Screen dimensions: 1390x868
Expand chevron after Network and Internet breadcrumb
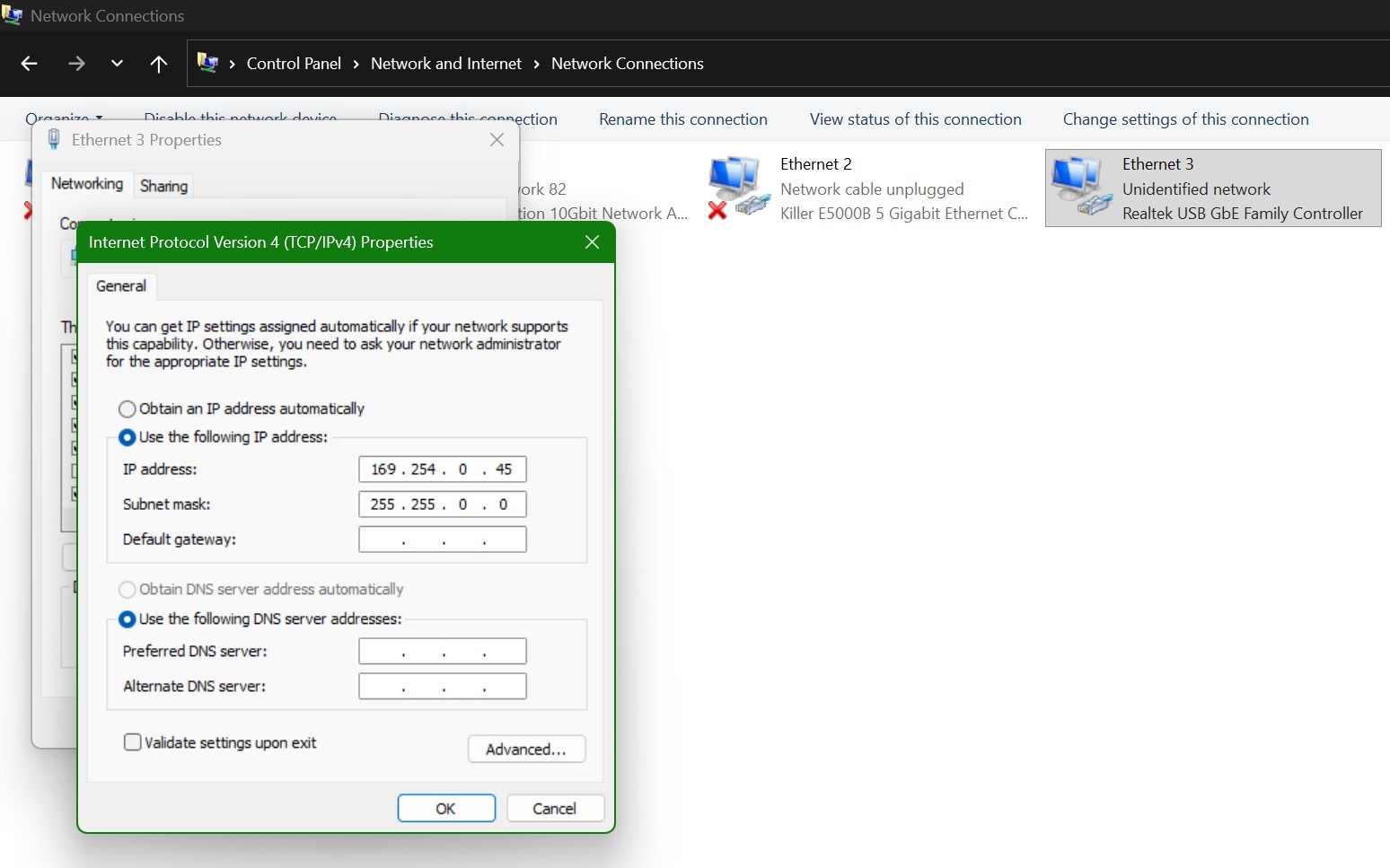pos(536,64)
